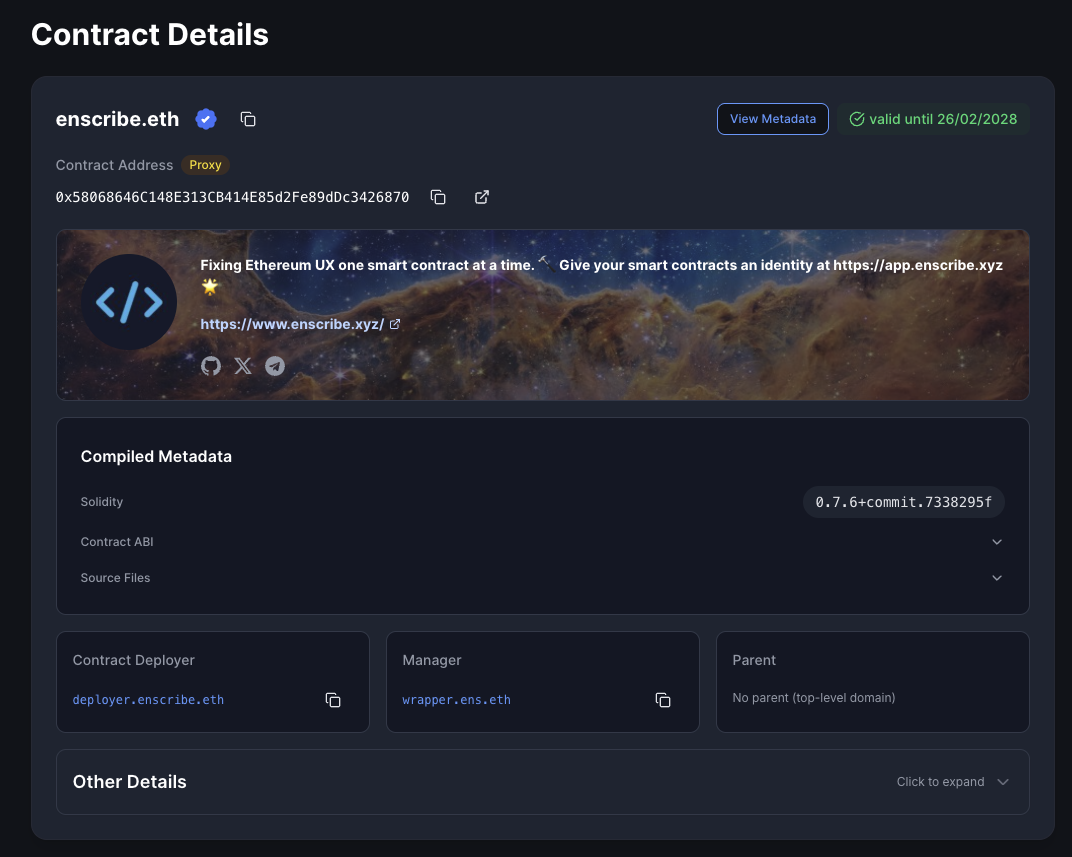Open the GitHub profile icon
1072x857 pixels.
click(x=210, y=366)
